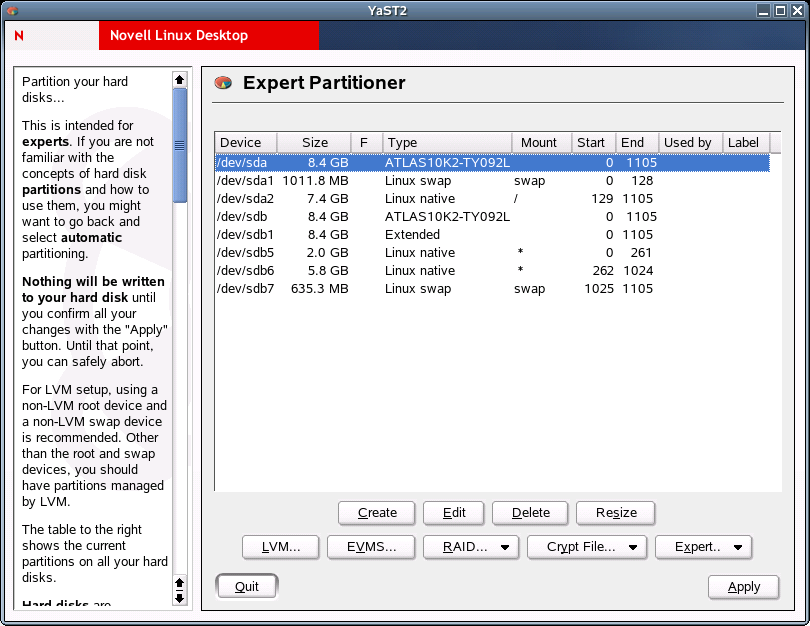Click the F column header
The height and width of the screenshot is (626, 810).
pyautogui.click(x=367, y=143)
